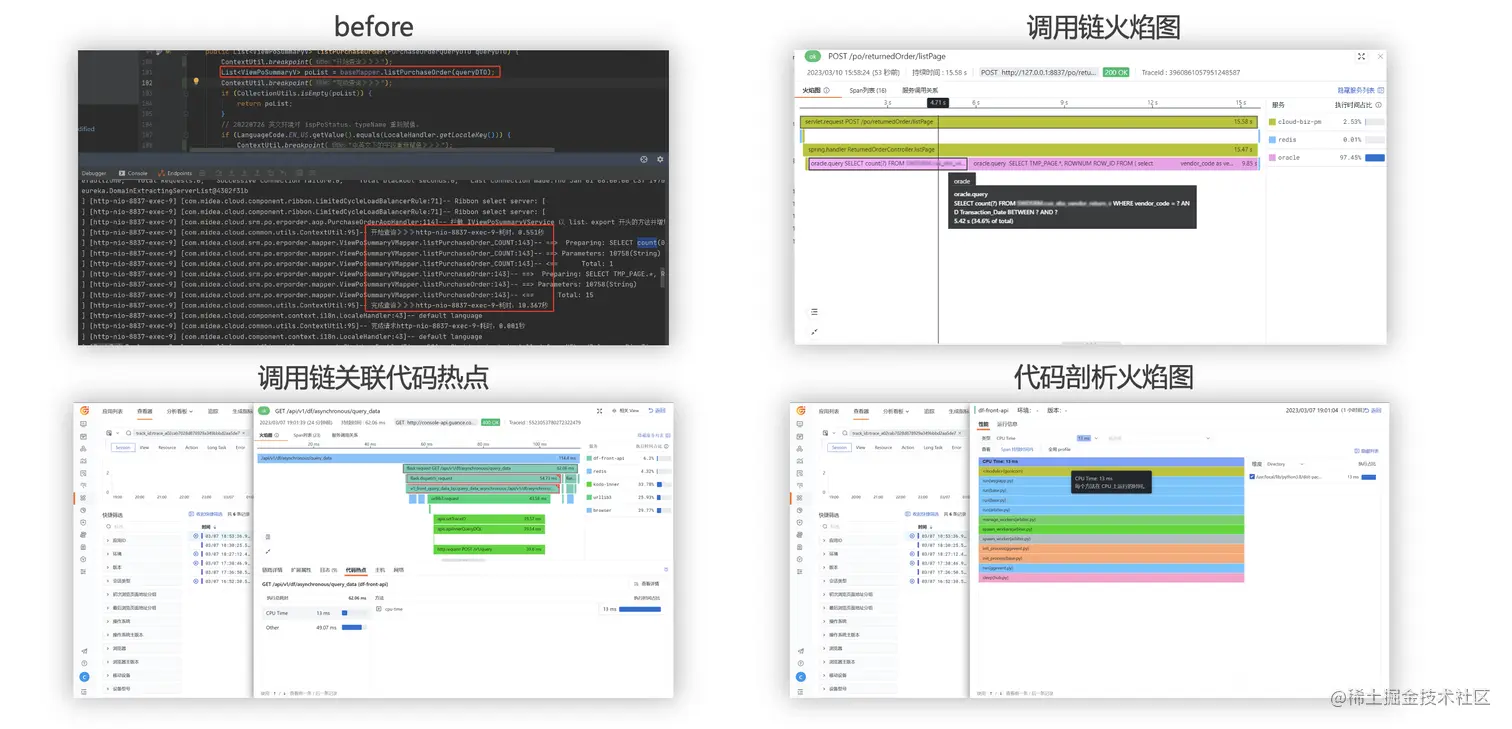Click redis service row in 调用链火焰图

1327,140
